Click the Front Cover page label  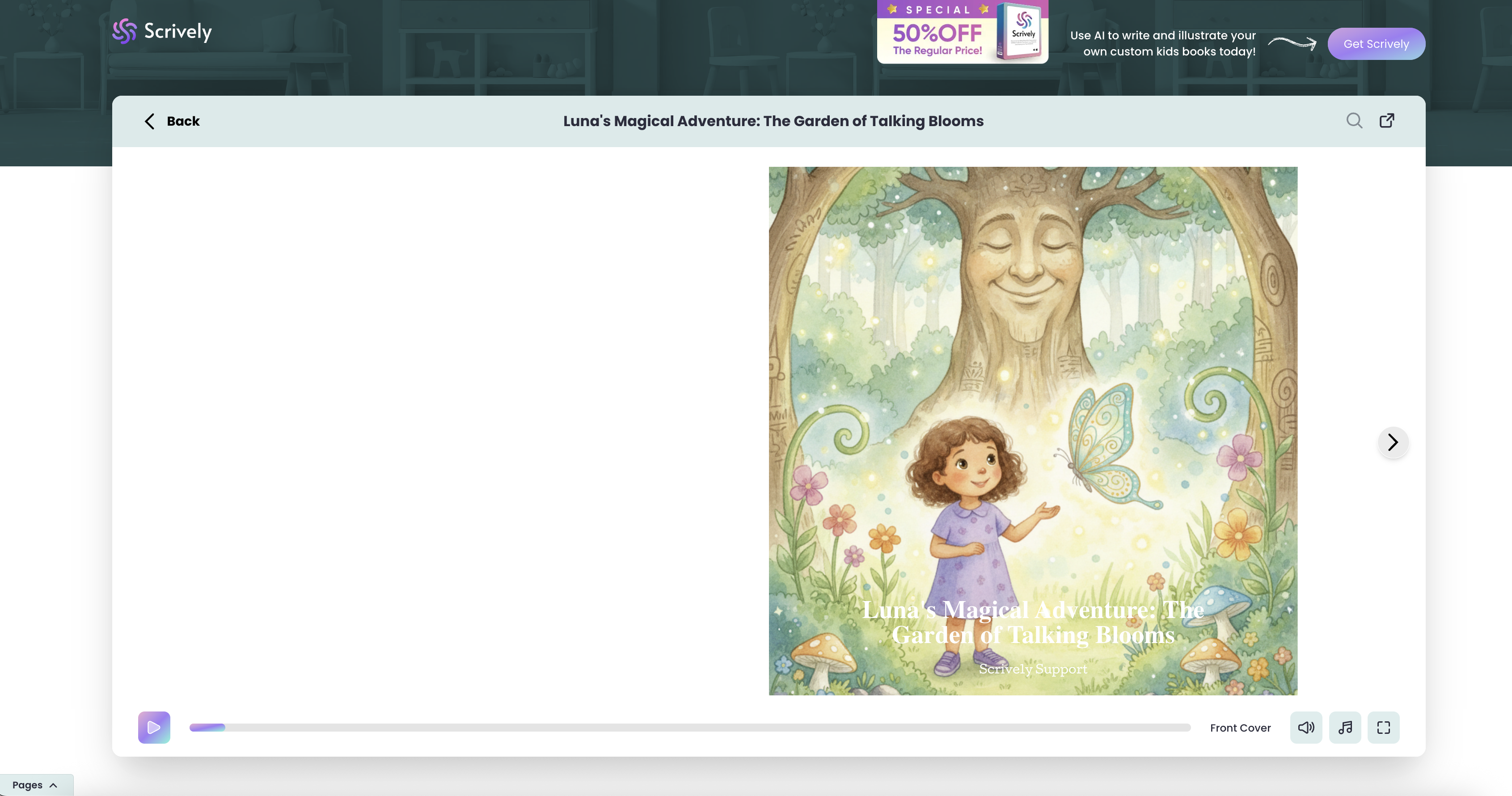click(1240, 727)
